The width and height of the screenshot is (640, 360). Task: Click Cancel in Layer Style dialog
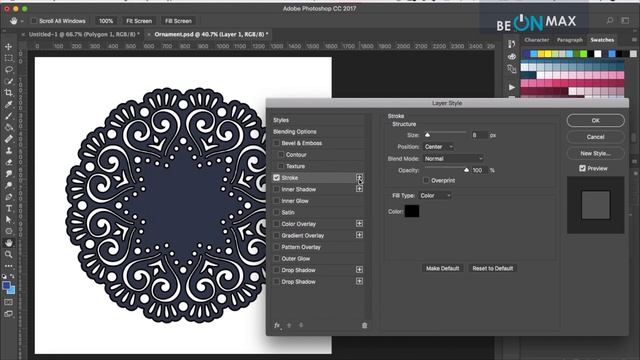596,137
